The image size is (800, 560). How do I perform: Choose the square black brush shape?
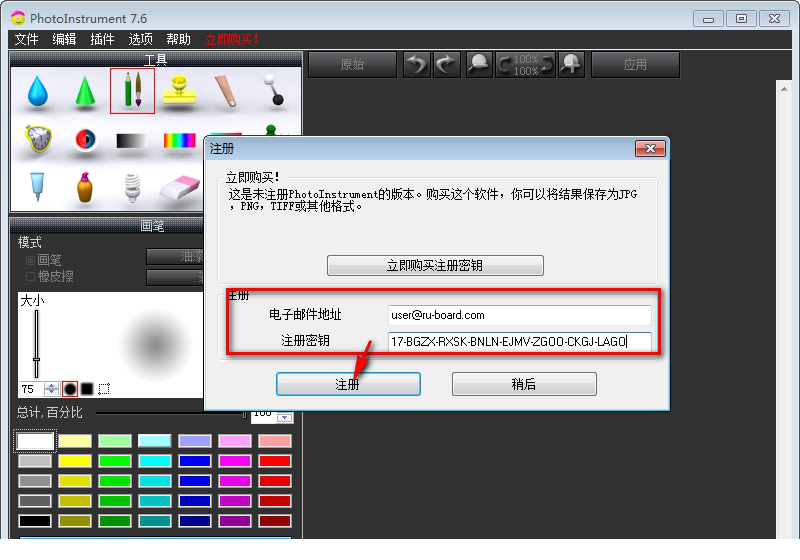pos(87,389)
